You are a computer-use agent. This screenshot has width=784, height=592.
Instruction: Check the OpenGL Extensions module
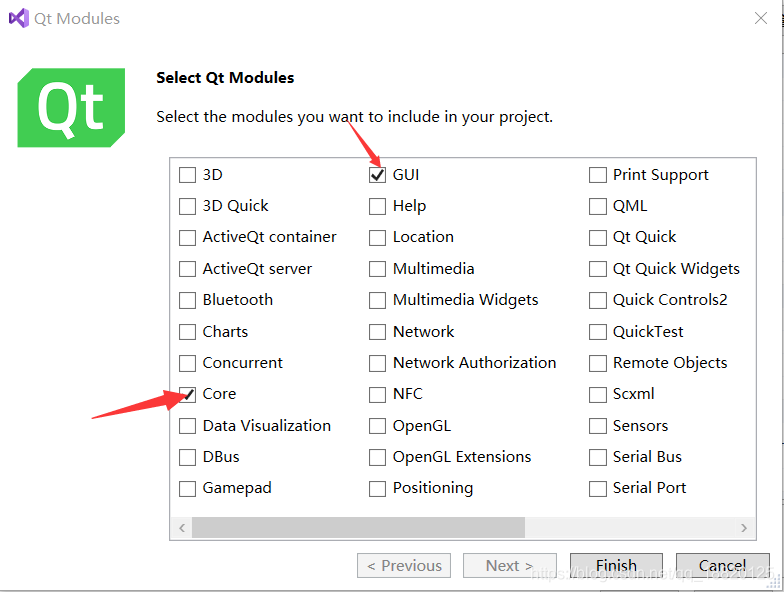pos(378,457)
